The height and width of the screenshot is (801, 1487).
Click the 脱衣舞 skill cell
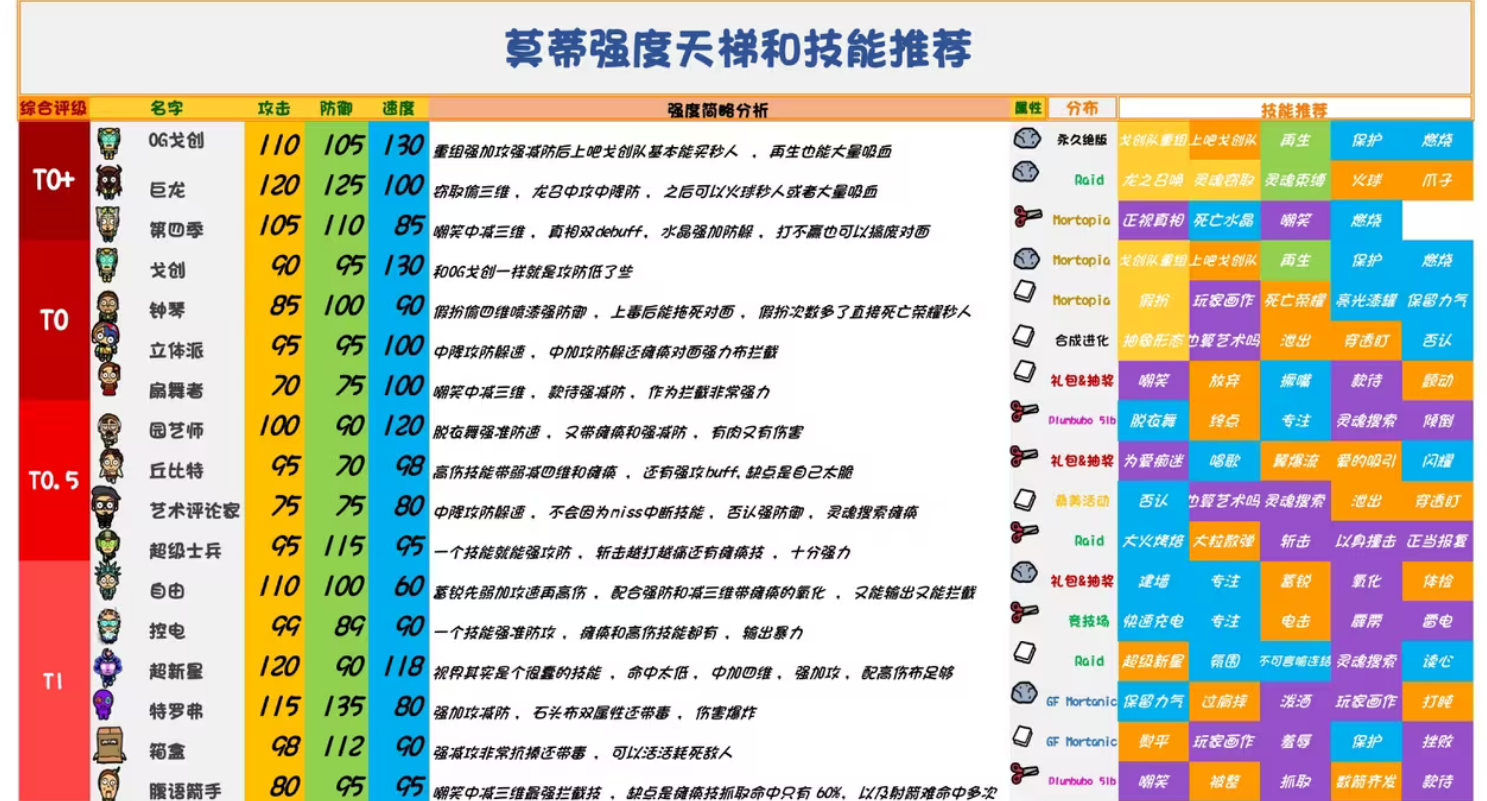pos(1153,420)
